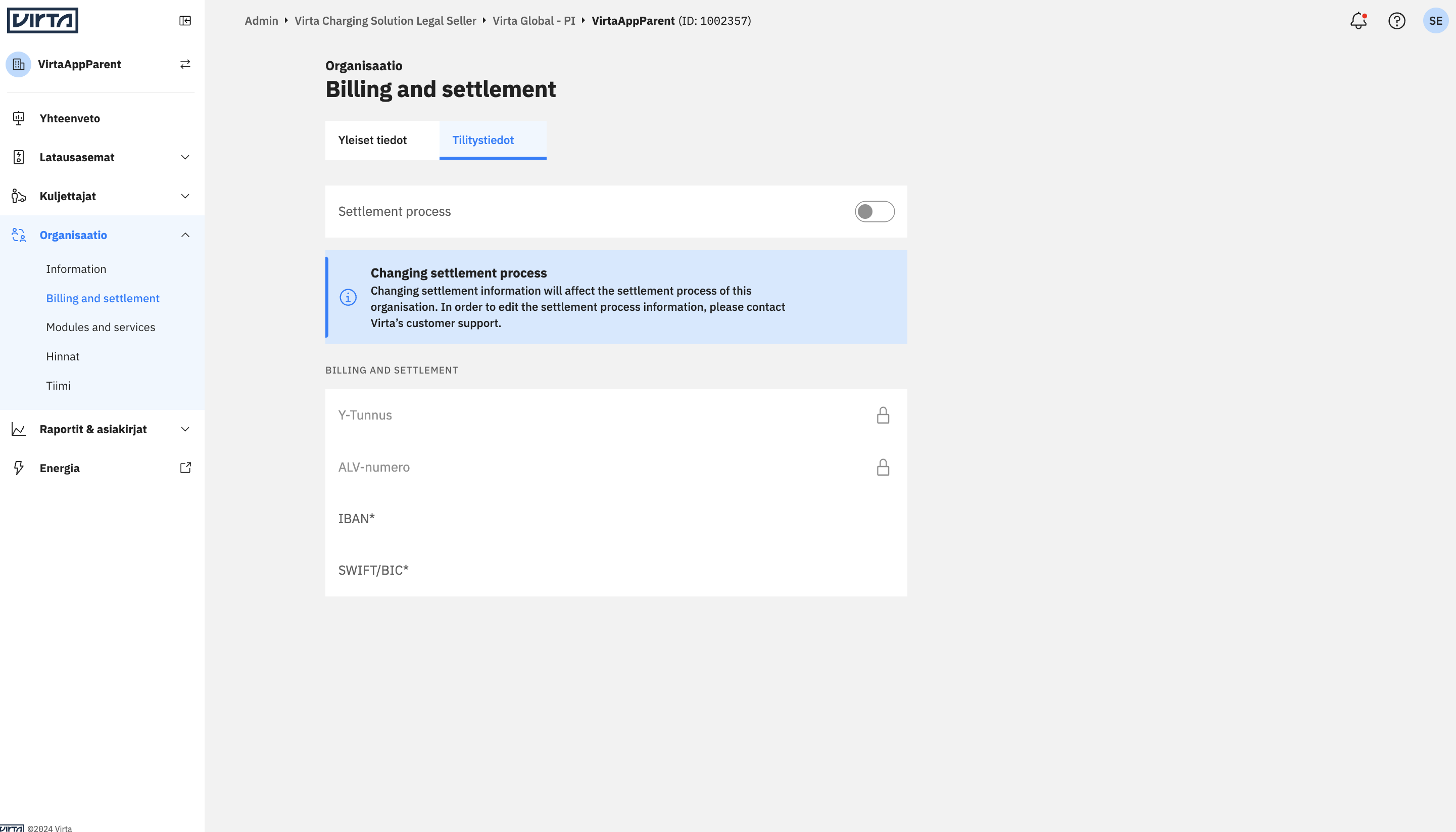Toggle the Settlement process switch
Viewport: 1456px width, 832px height.
(x=874, y=211)
